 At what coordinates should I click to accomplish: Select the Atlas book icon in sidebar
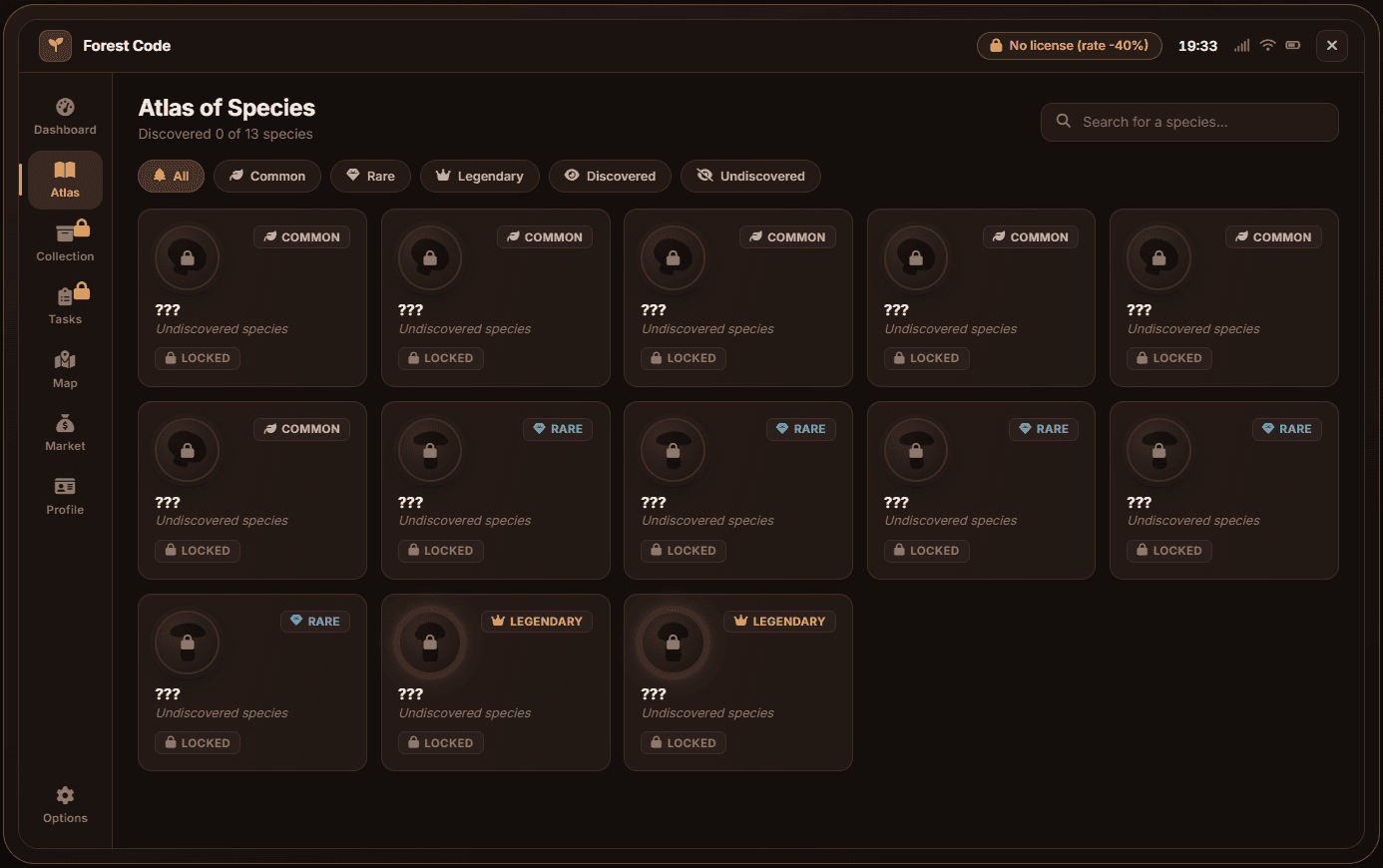click(65, 170)
